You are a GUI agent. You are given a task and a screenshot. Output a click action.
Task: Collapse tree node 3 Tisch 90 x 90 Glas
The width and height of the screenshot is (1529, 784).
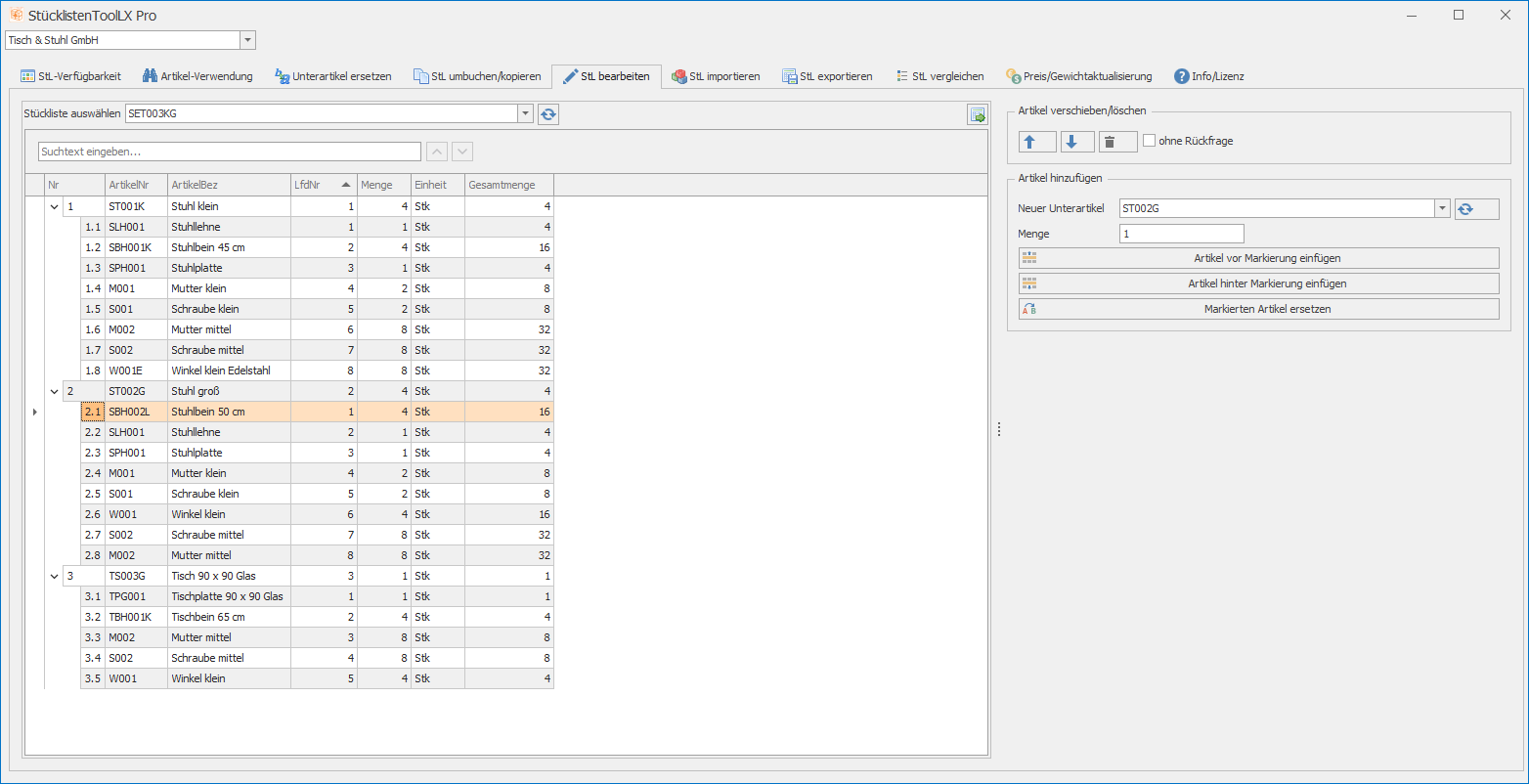click(x=54, y=576)
